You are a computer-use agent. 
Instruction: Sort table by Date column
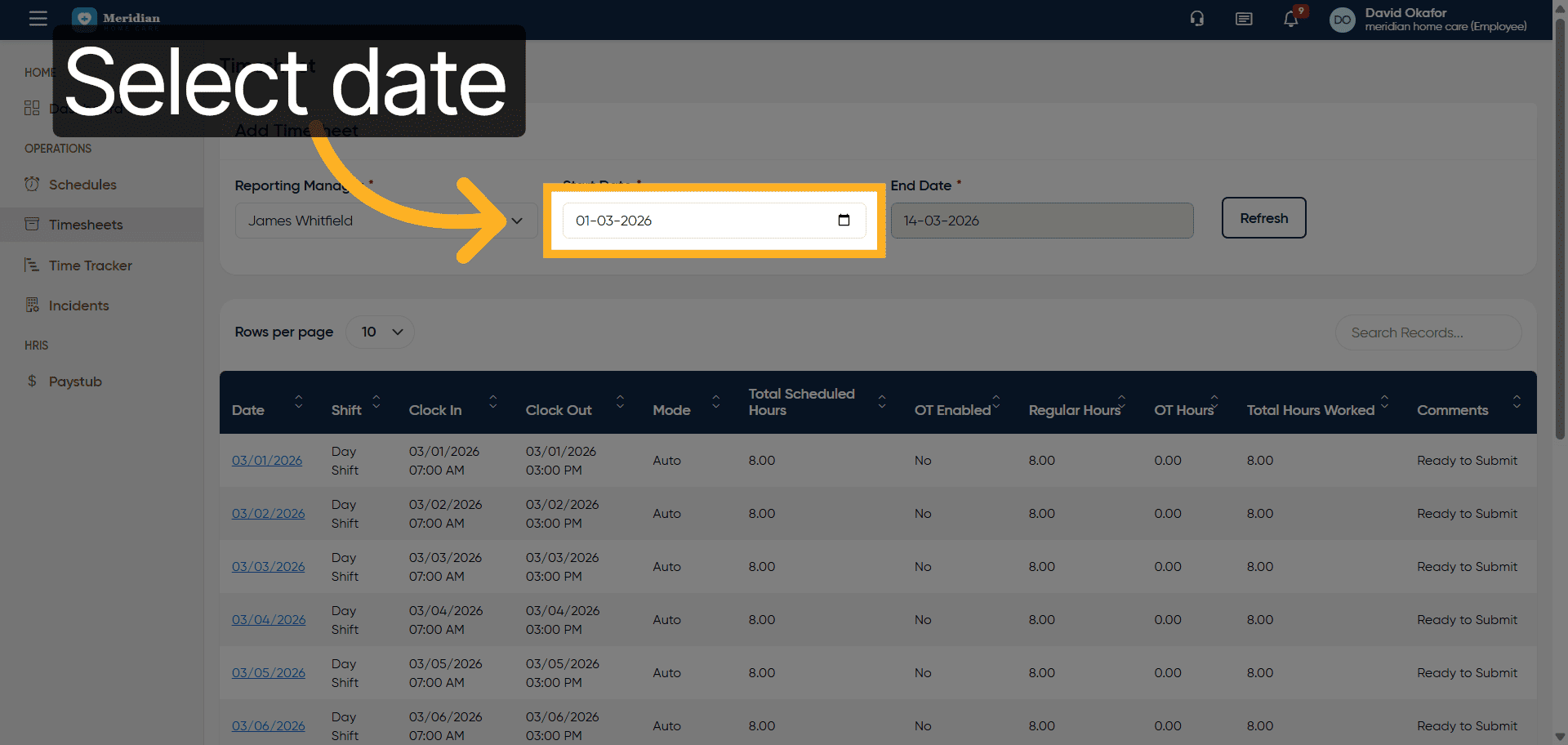298,401
